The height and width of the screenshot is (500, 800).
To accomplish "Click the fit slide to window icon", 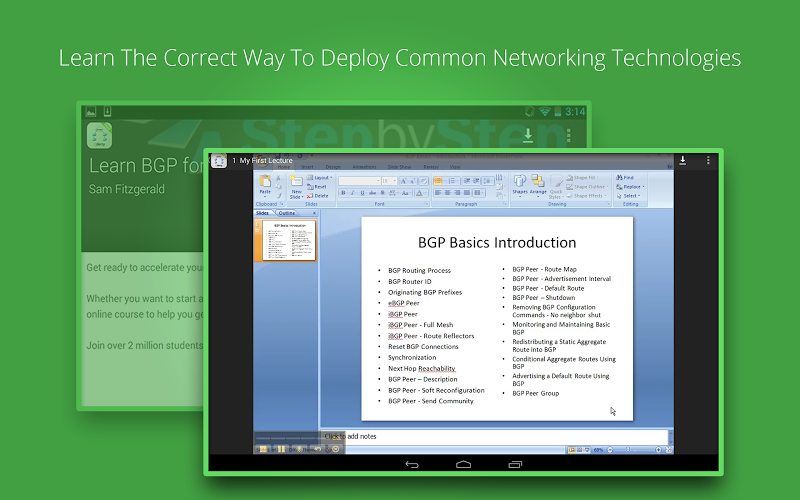I will (668, 449).
